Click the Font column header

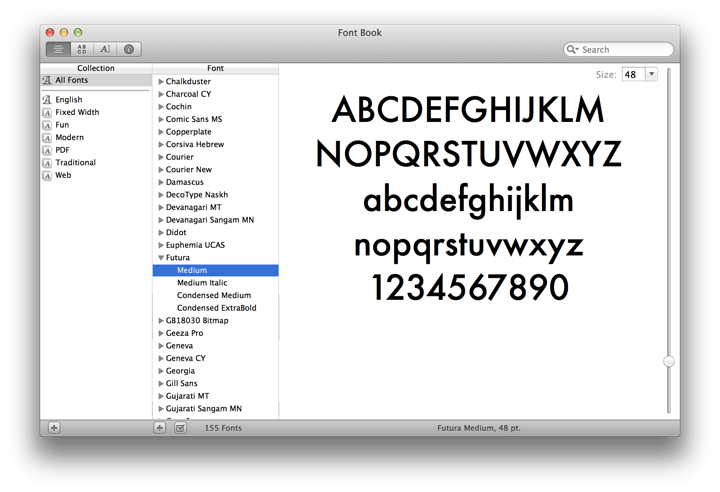pyautogui.click(x=215, y=68)
